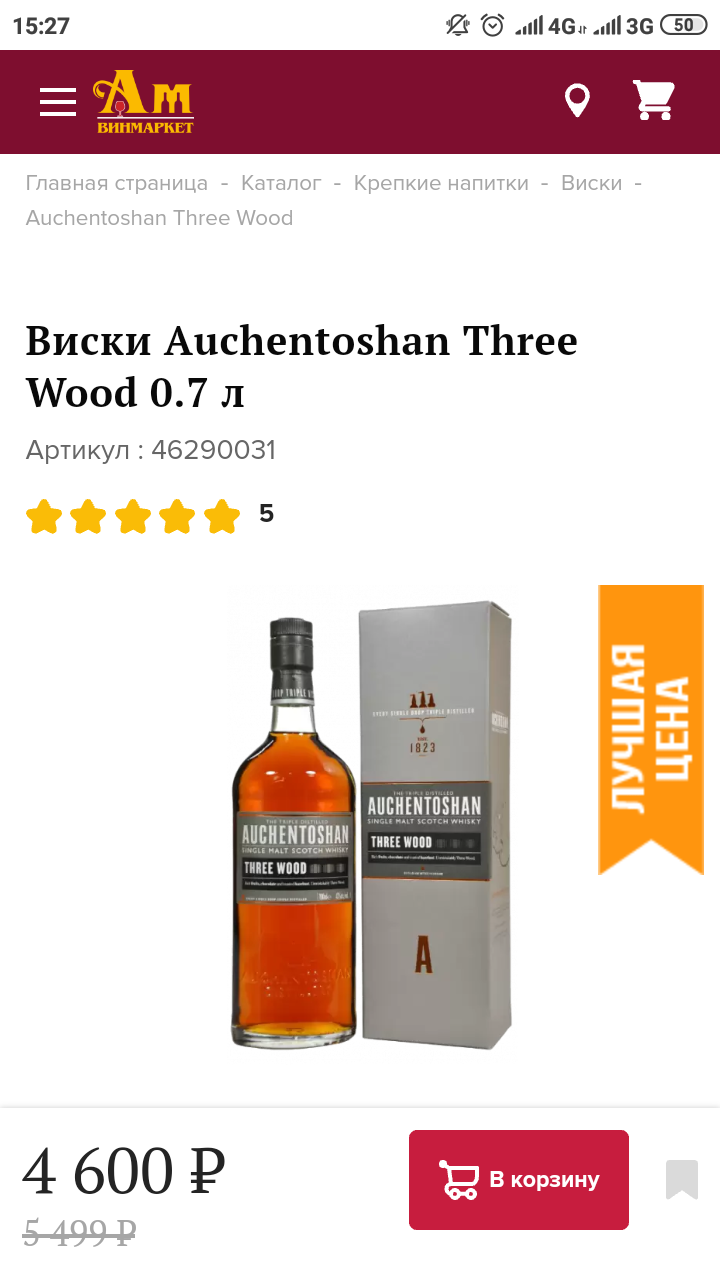Tap the third rating star

click(133, 517)
